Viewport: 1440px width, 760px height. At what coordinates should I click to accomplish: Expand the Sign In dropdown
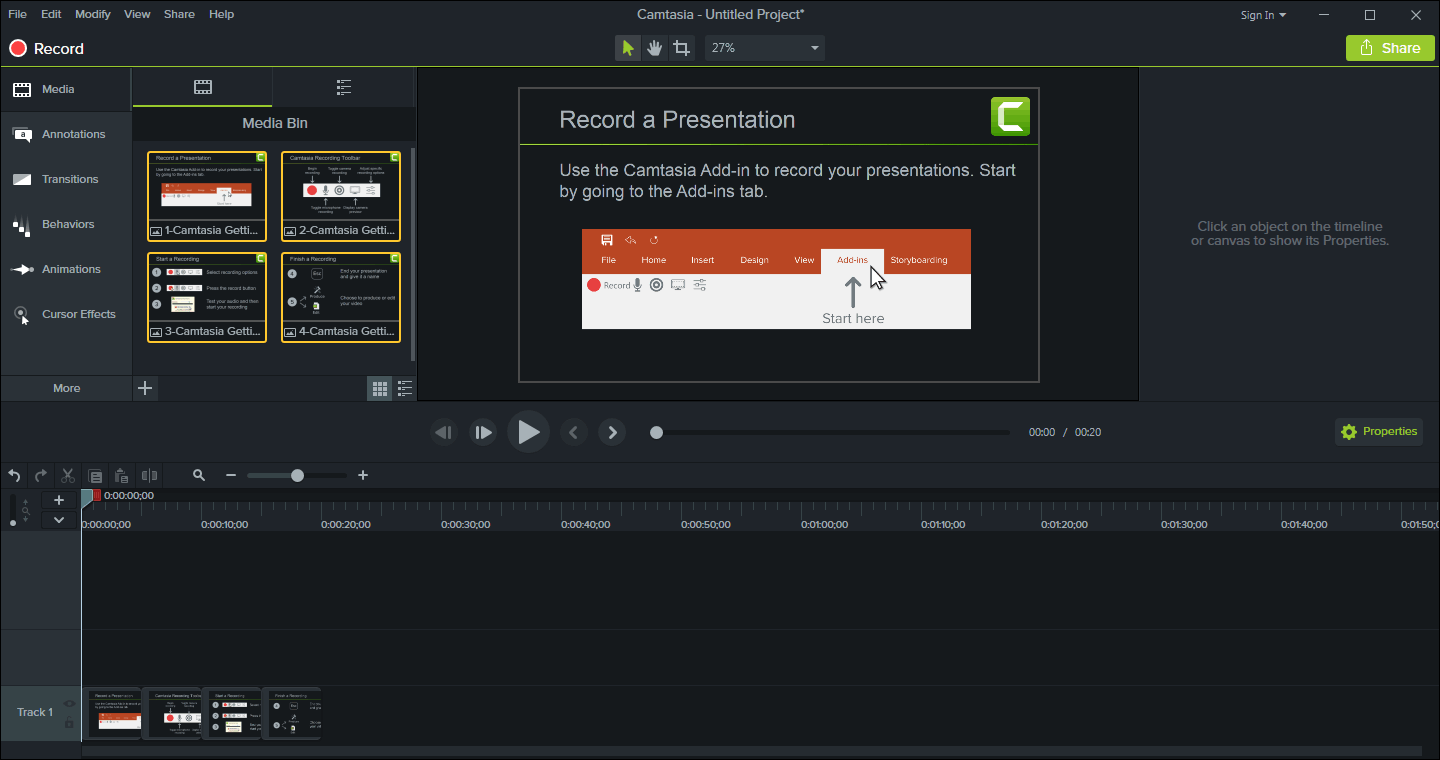[1264, 15]
